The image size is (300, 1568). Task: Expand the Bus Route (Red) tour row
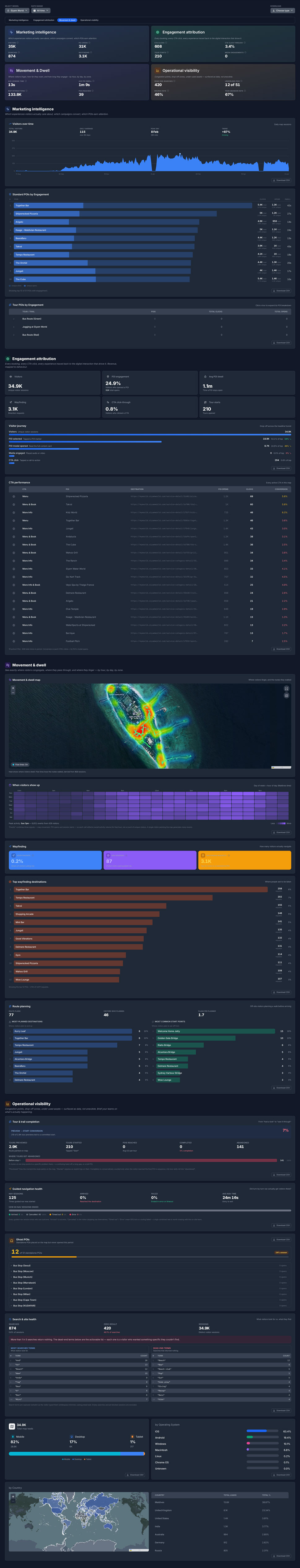click(149, 335)
